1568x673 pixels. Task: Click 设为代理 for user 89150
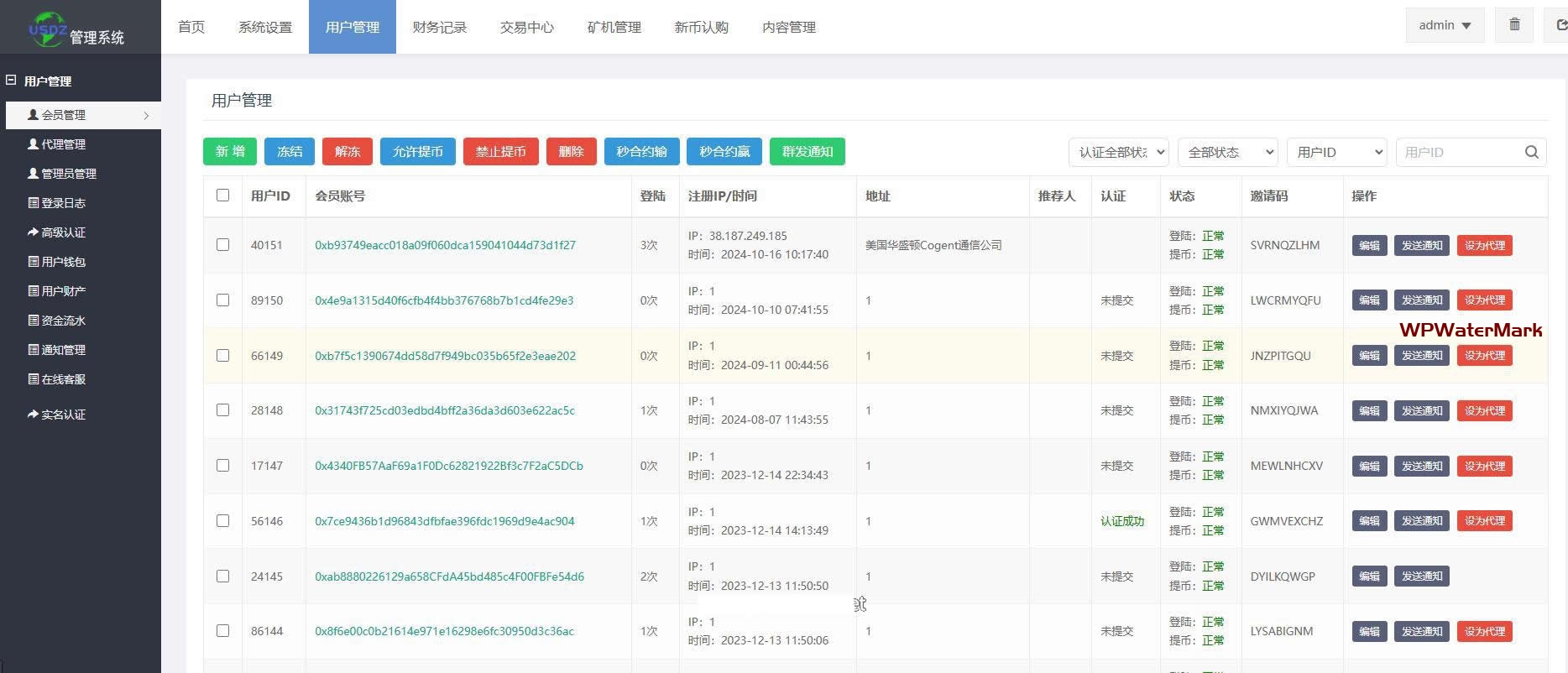(x=1484, y=300)
